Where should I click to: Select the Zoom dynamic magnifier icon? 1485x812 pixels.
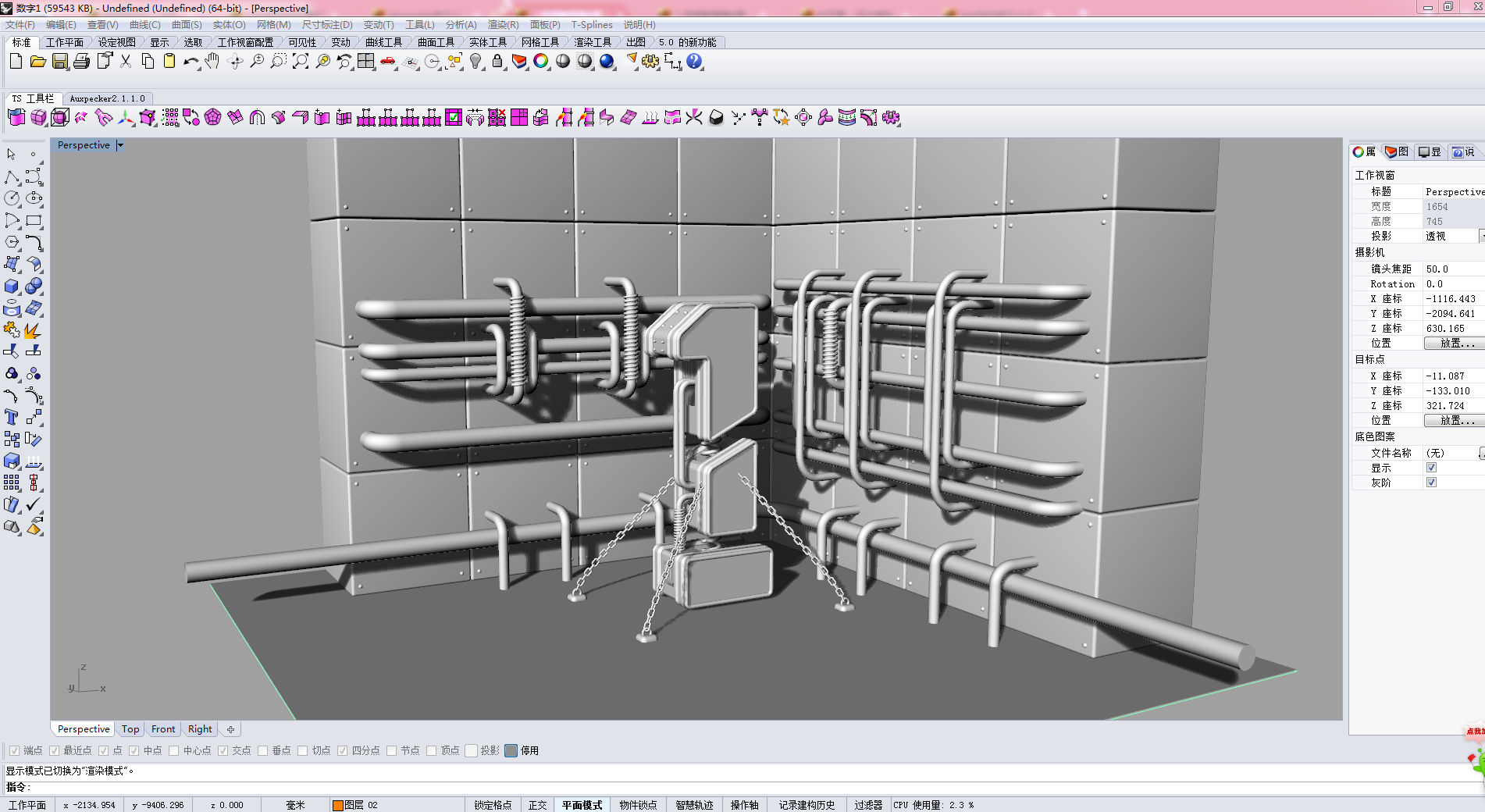click(257, 61)
